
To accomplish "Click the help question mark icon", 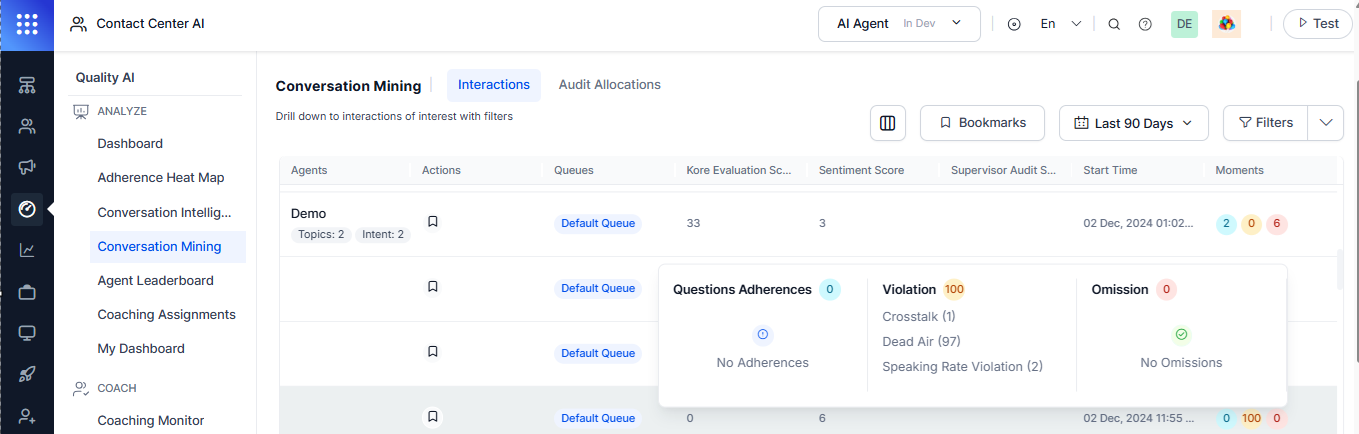I will (1145, 24).
